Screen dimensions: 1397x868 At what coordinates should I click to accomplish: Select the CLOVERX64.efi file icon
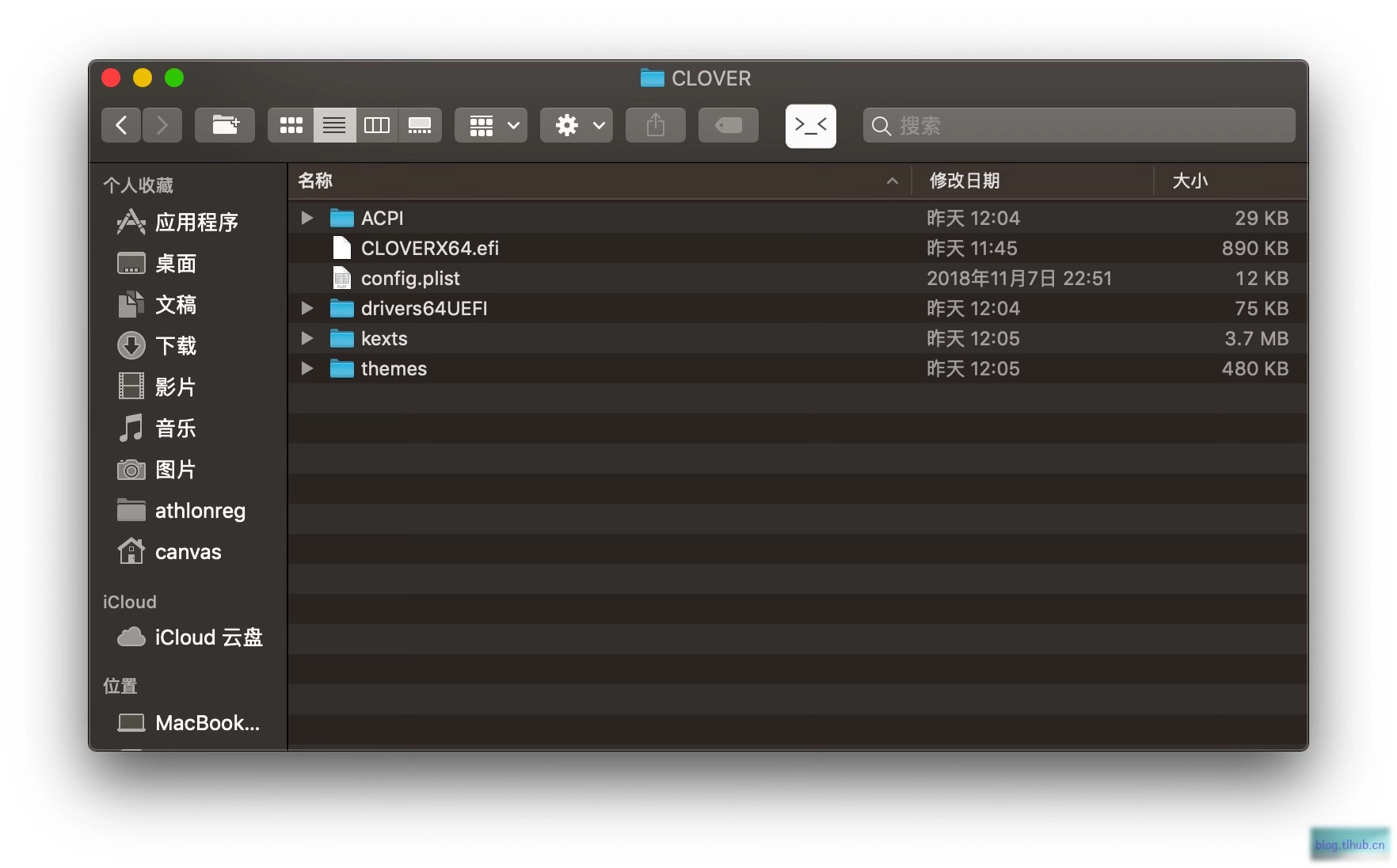(x=341, y=248)
